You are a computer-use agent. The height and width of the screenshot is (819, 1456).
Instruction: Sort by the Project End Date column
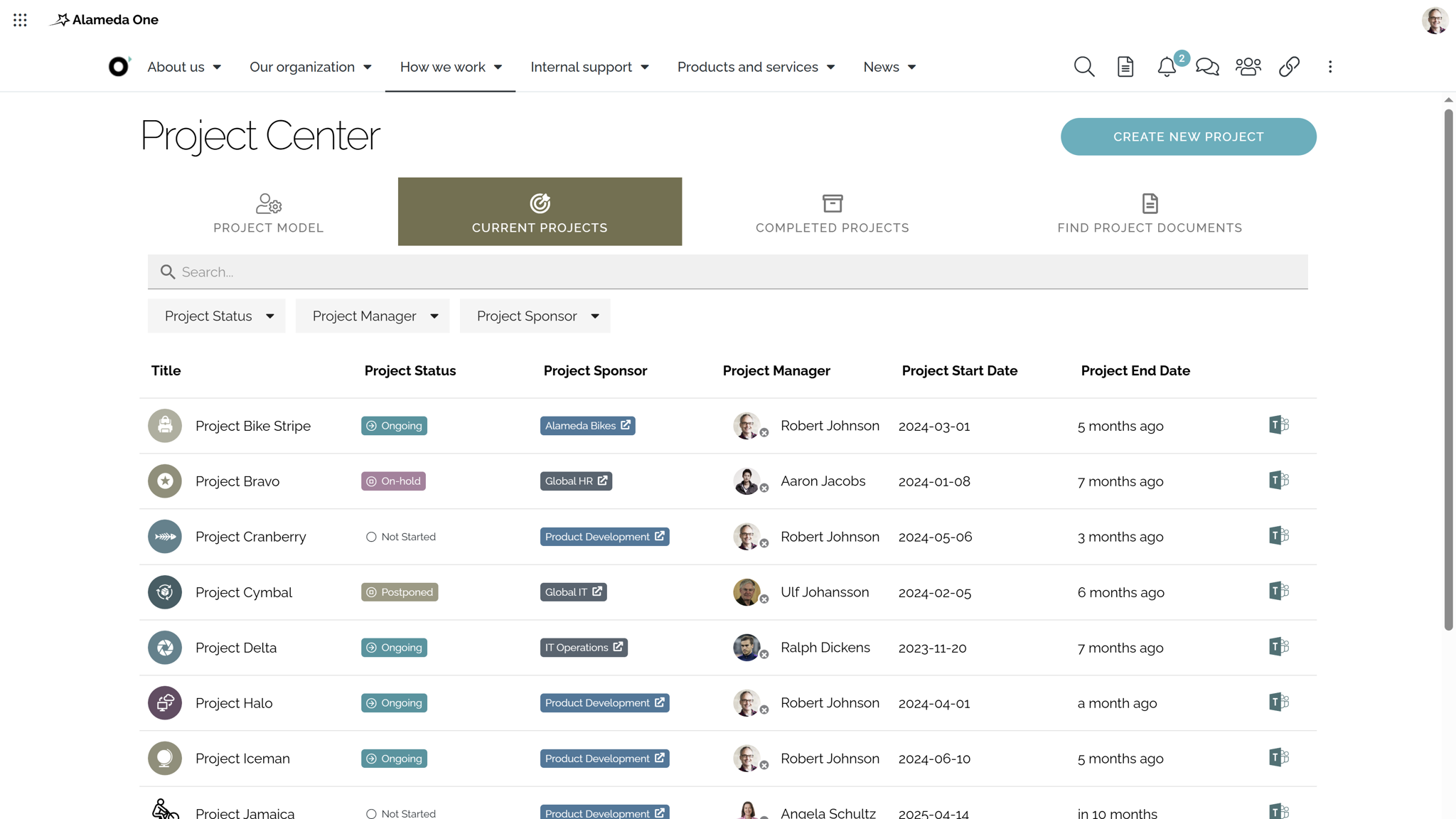[1135, 370]
